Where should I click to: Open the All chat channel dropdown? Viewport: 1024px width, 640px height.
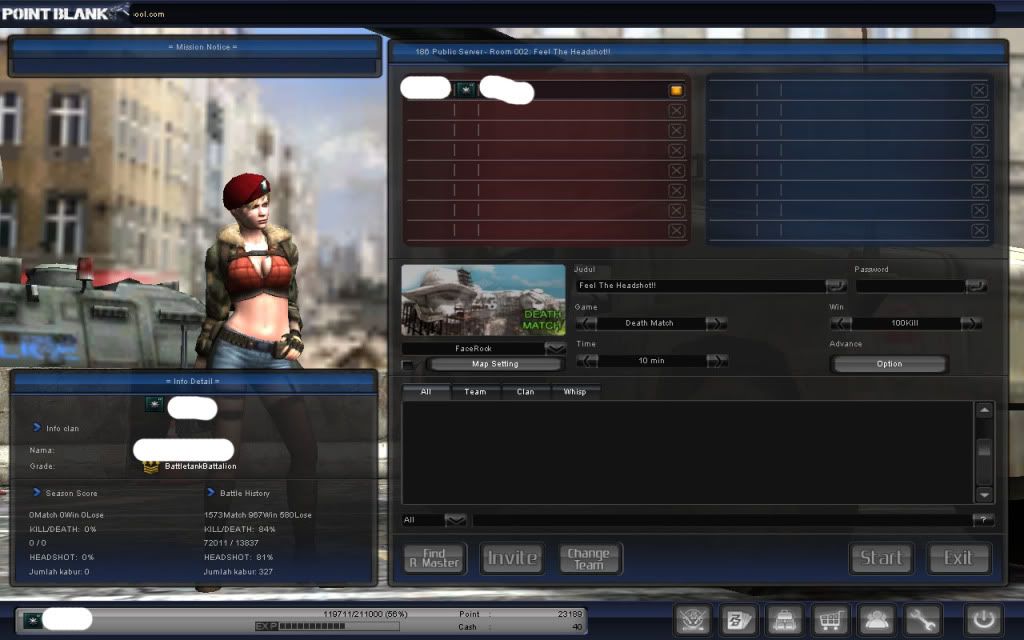tap(455, 520)
